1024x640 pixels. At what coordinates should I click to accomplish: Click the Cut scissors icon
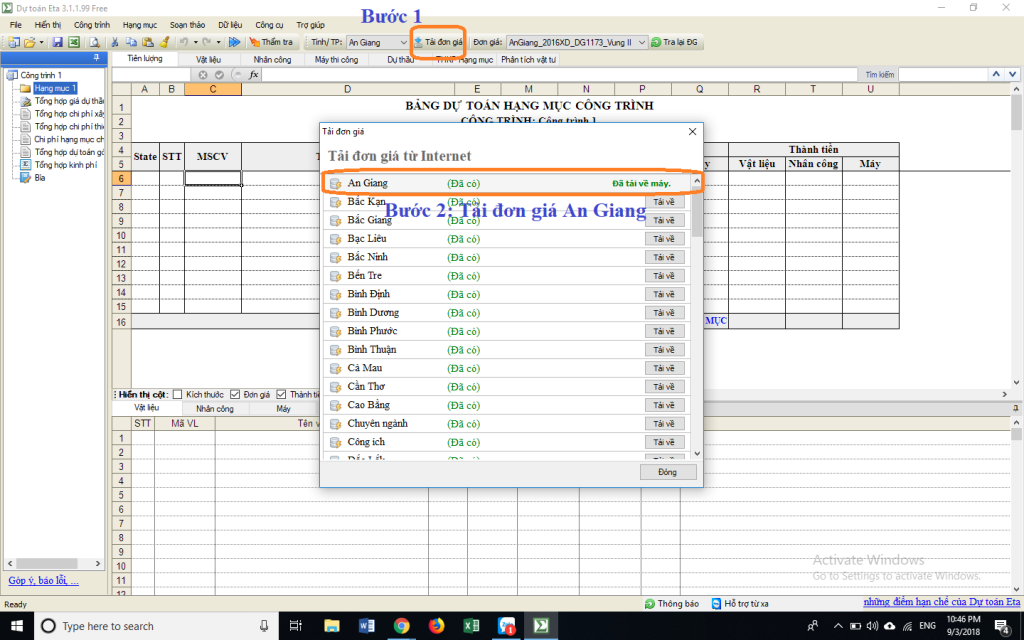point(115,42)
